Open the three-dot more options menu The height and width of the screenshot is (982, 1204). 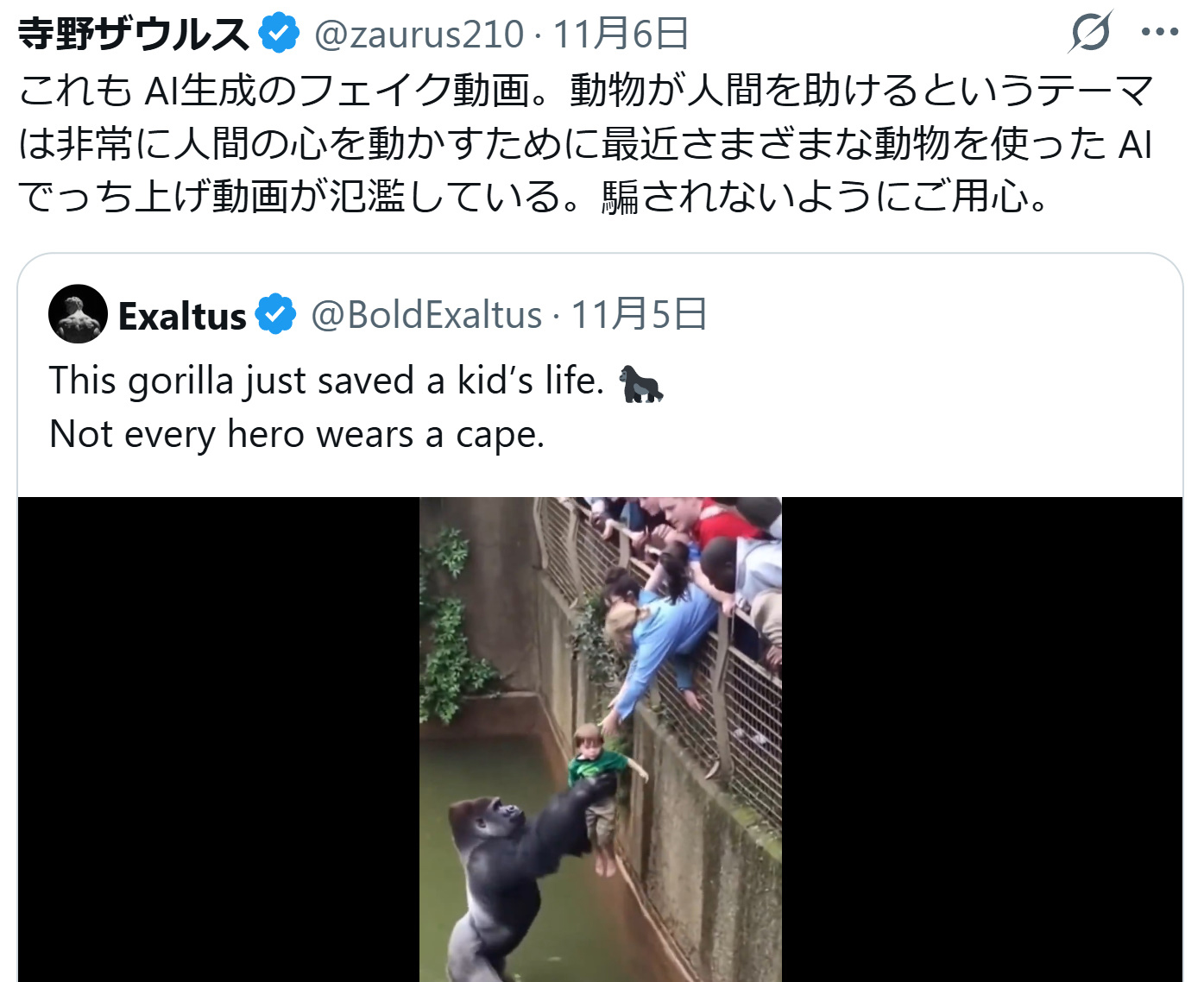coord(1159,33)
